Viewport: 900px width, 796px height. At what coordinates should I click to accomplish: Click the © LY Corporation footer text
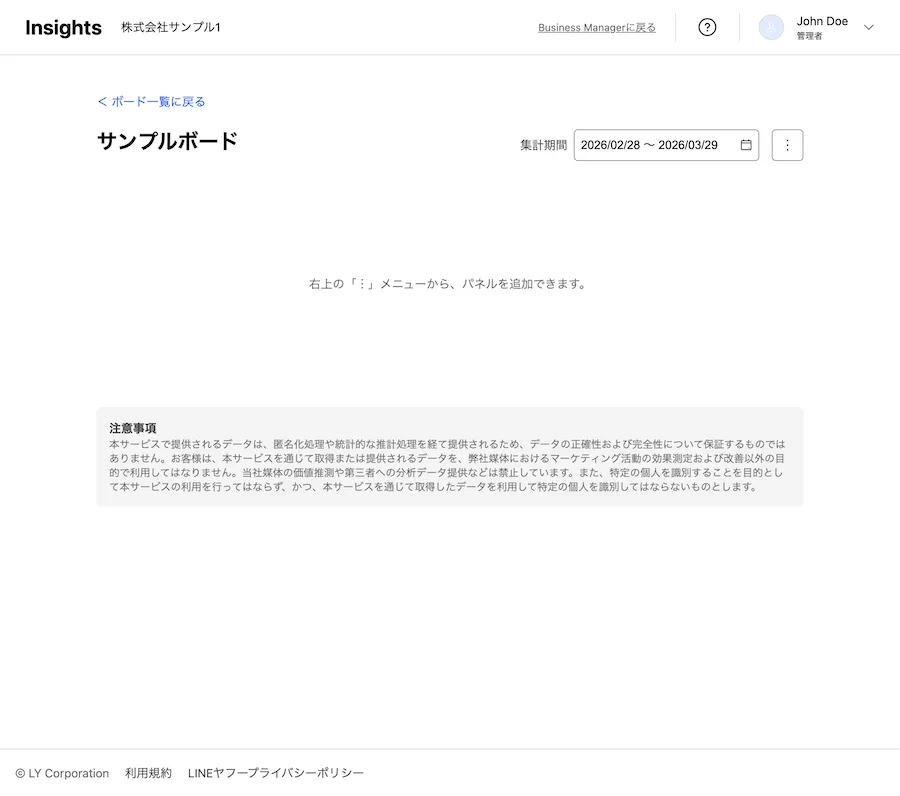[x=62, y=773]
